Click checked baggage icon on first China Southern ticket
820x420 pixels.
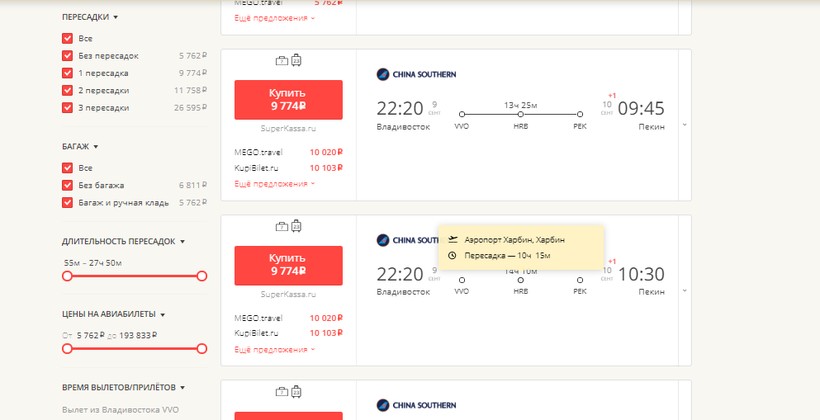tap(296, 61)
